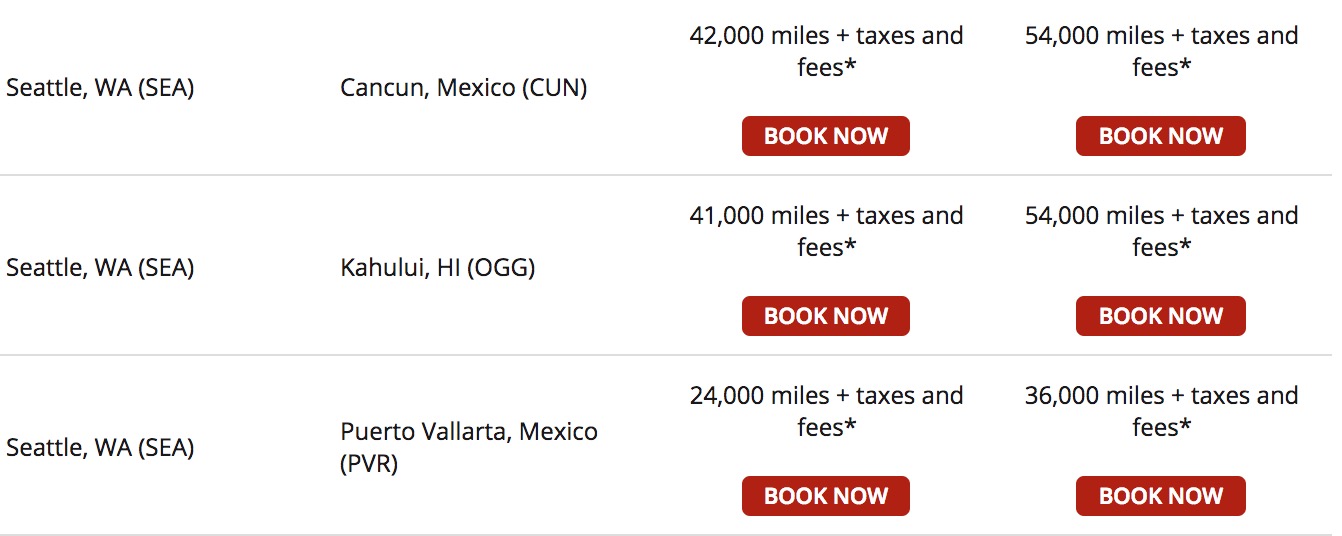Viewport: 1342px width, 536px height.
Task: Book the 54,000 miles Seattle to Kahului award
Action: click(1160, 316)
